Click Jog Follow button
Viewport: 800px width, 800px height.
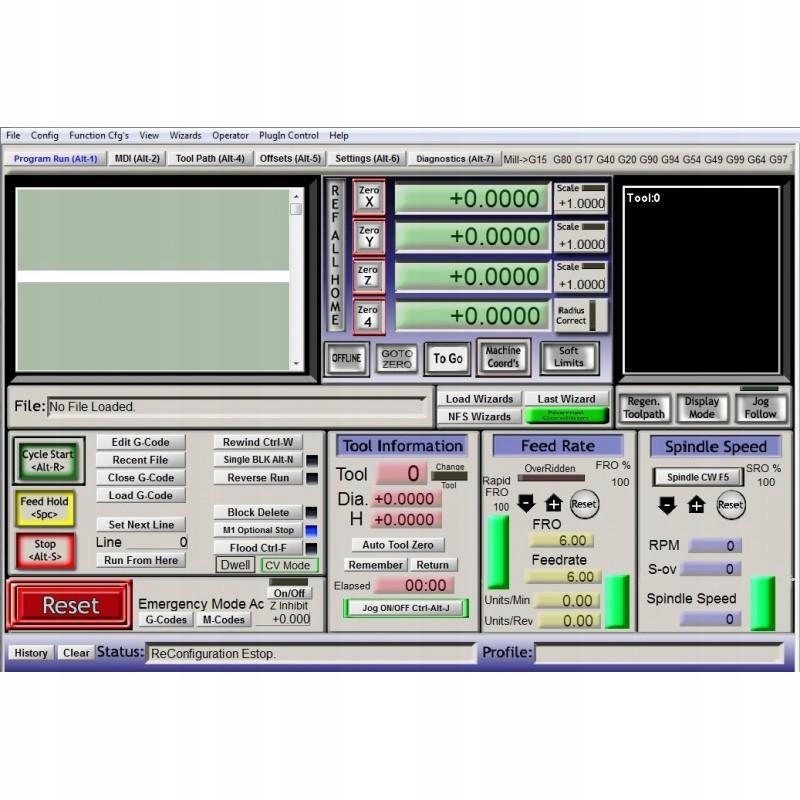(x=760, y=408)
